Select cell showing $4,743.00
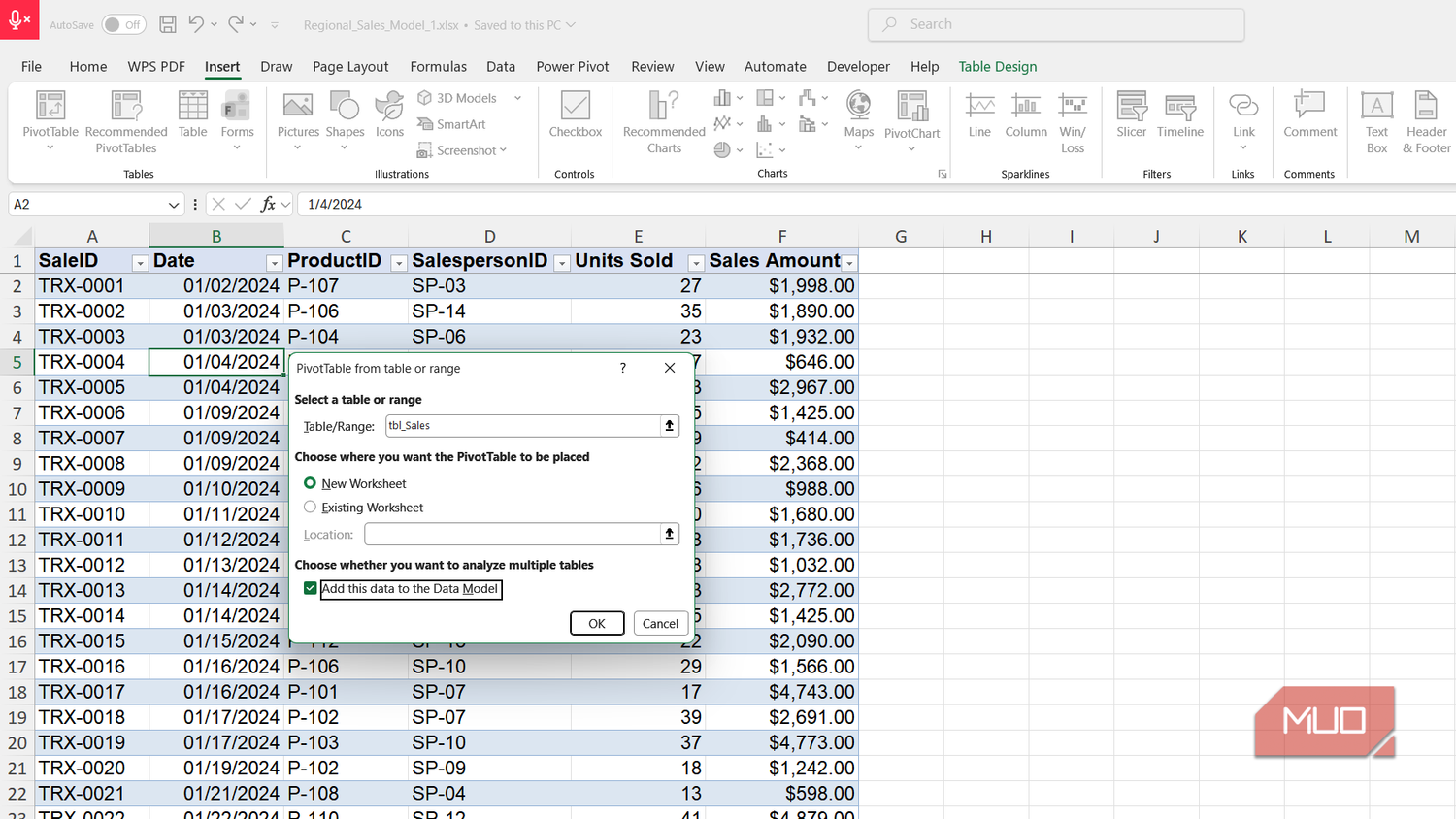The height and width of the screenshot is (819, 1456). tap(782, 692)
